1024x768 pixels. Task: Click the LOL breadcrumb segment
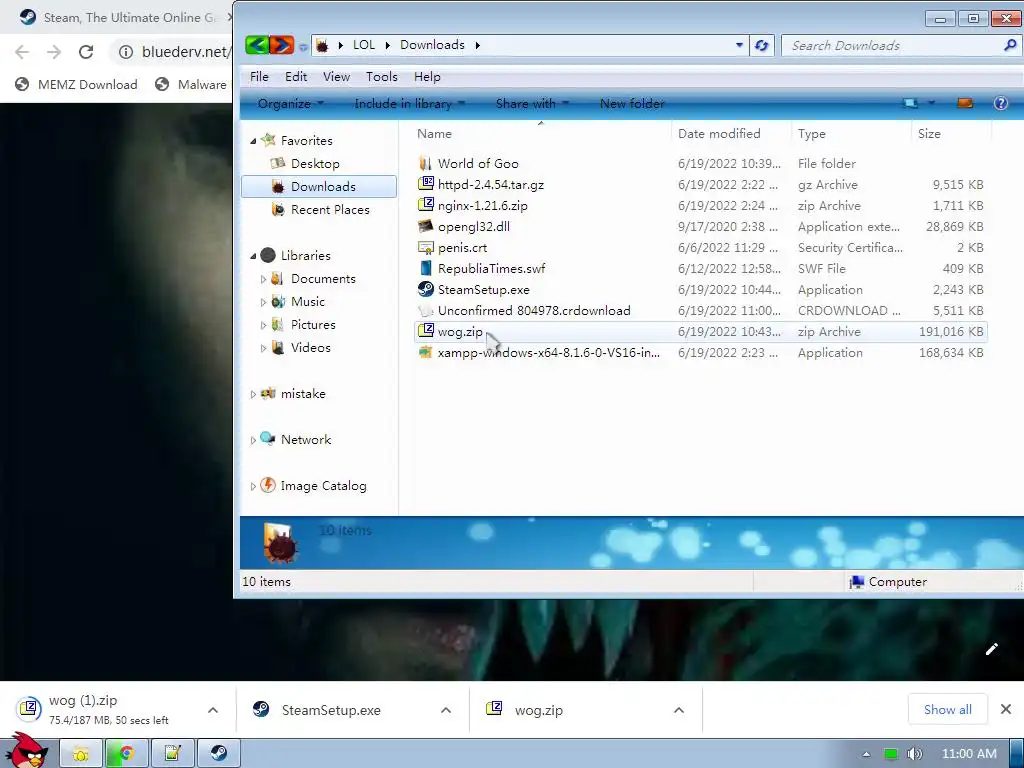(364, 45)
